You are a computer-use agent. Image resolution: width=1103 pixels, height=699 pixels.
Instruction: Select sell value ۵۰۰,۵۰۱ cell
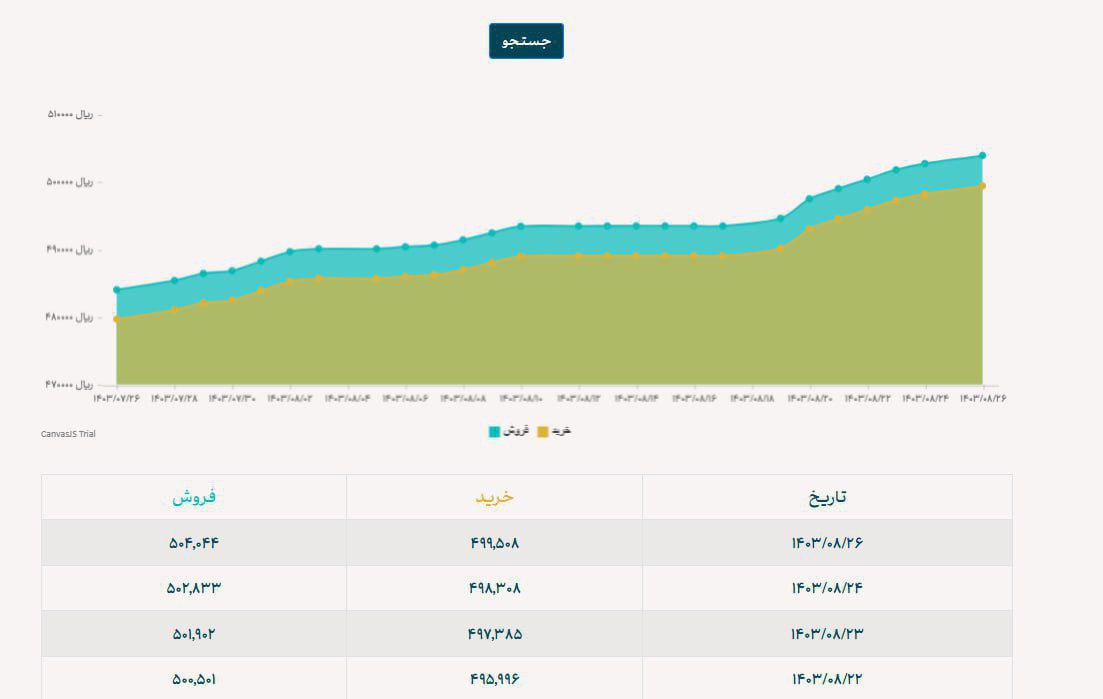click(x=194, y=679)
